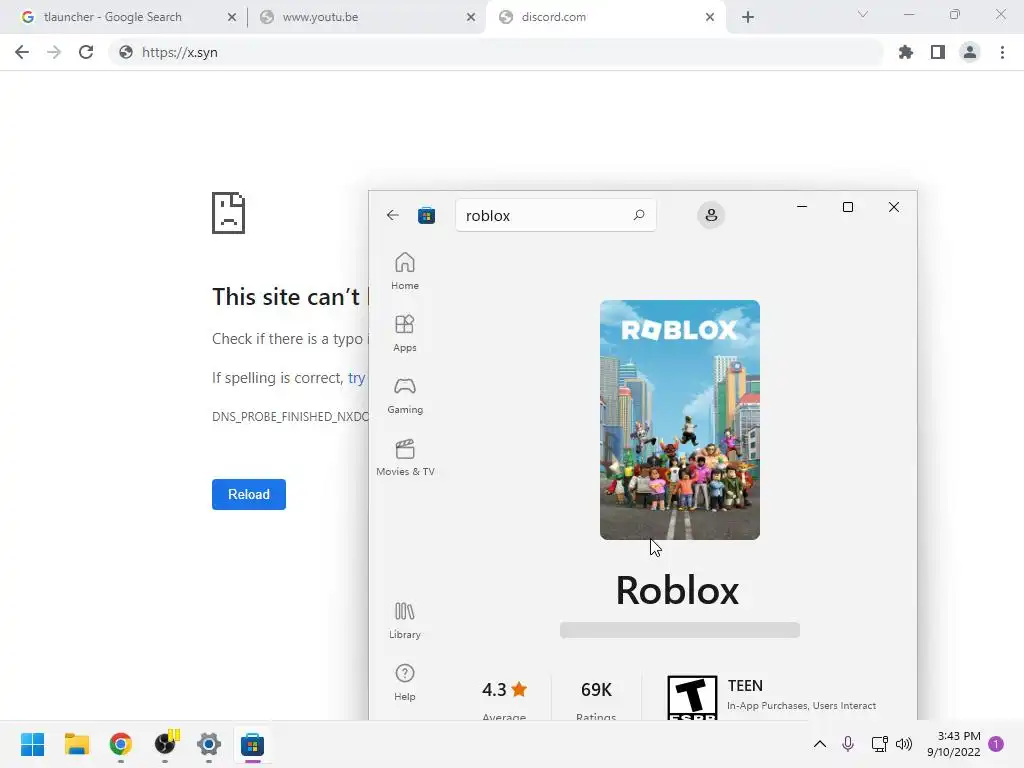Image resolution: width=1024 pixels, height=768 pixels.
Task: Click the 4.3 star average rating
Action: (x=504, y=690)
